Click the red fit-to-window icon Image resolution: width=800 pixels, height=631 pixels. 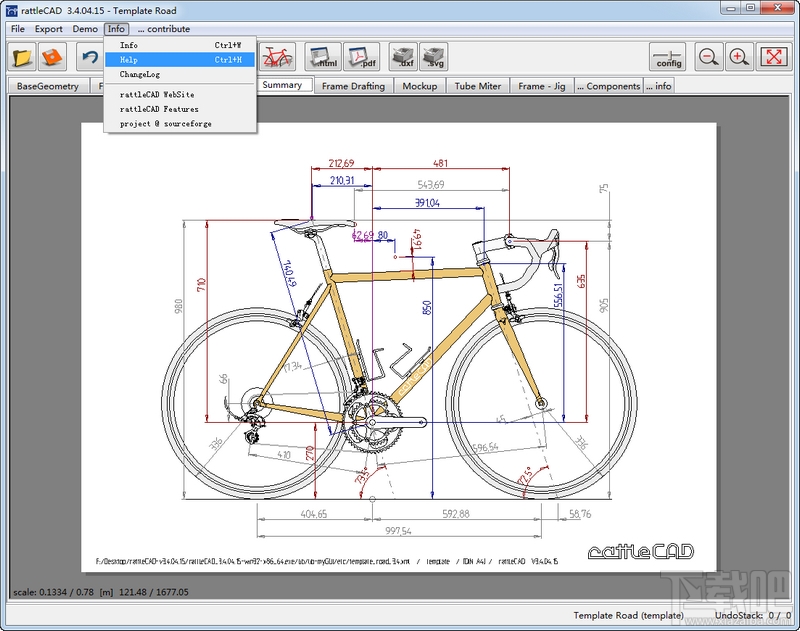[x=774, y=57]
